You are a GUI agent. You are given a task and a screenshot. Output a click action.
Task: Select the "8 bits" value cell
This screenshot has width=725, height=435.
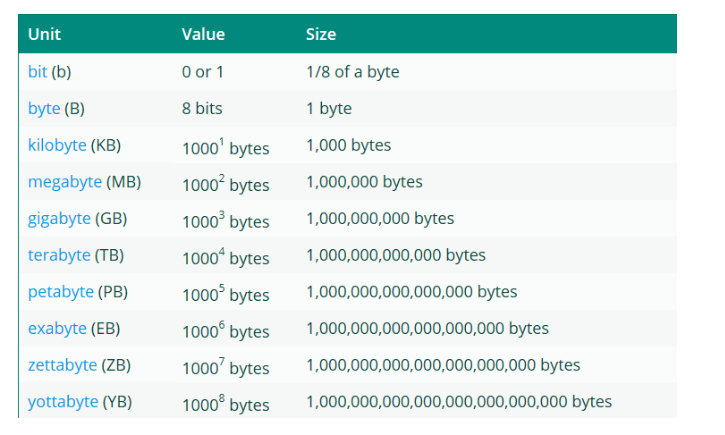pyautogui.click(x=202, y=108)
